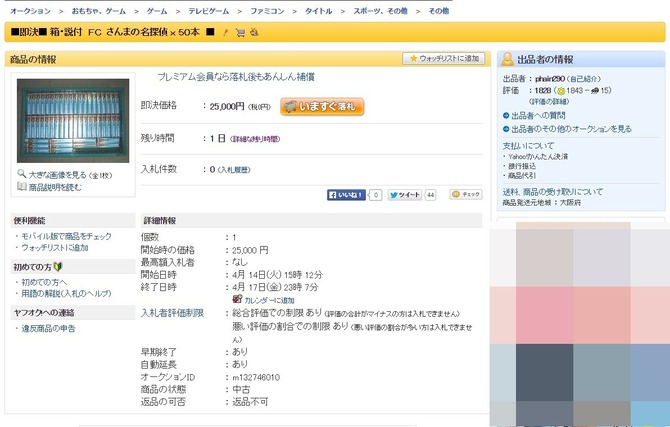Open 大きな画像を見る link
Screen dimensions: 670x427
coord(58,175)
